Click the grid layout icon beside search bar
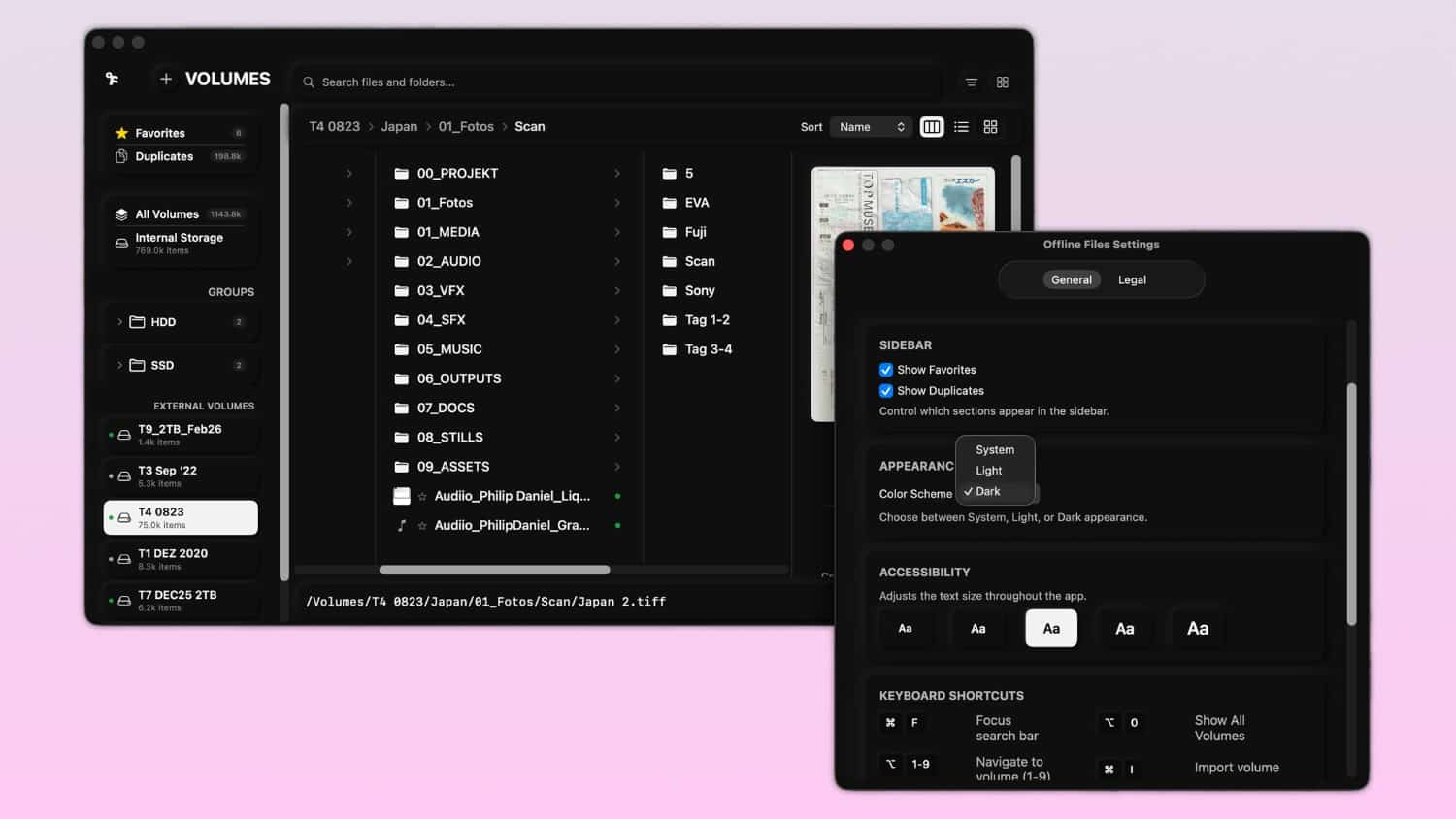The width and height of the screenshot is (1456, 819). coord(1003,82)
